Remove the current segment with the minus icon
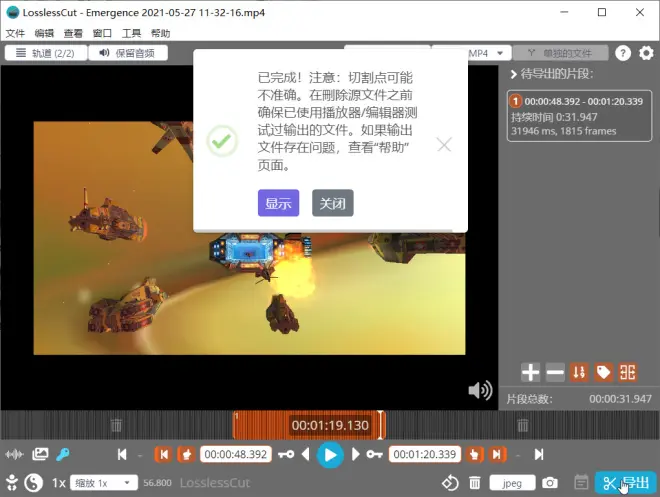 click(x=555, y=372)
